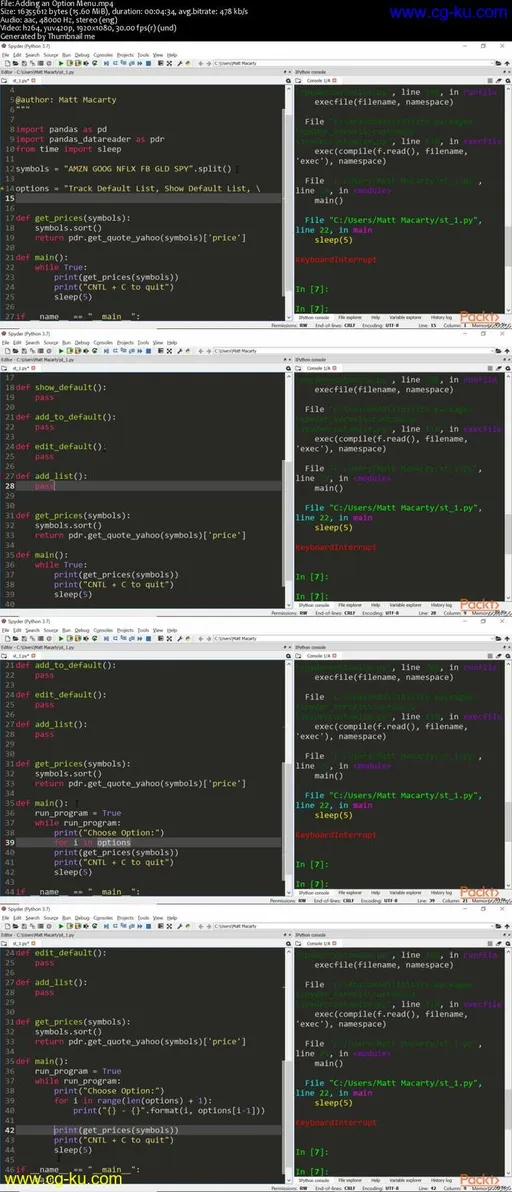
Task: Select IPython console bottom tab in 'import pandas' frame
Action: point(314,317)
